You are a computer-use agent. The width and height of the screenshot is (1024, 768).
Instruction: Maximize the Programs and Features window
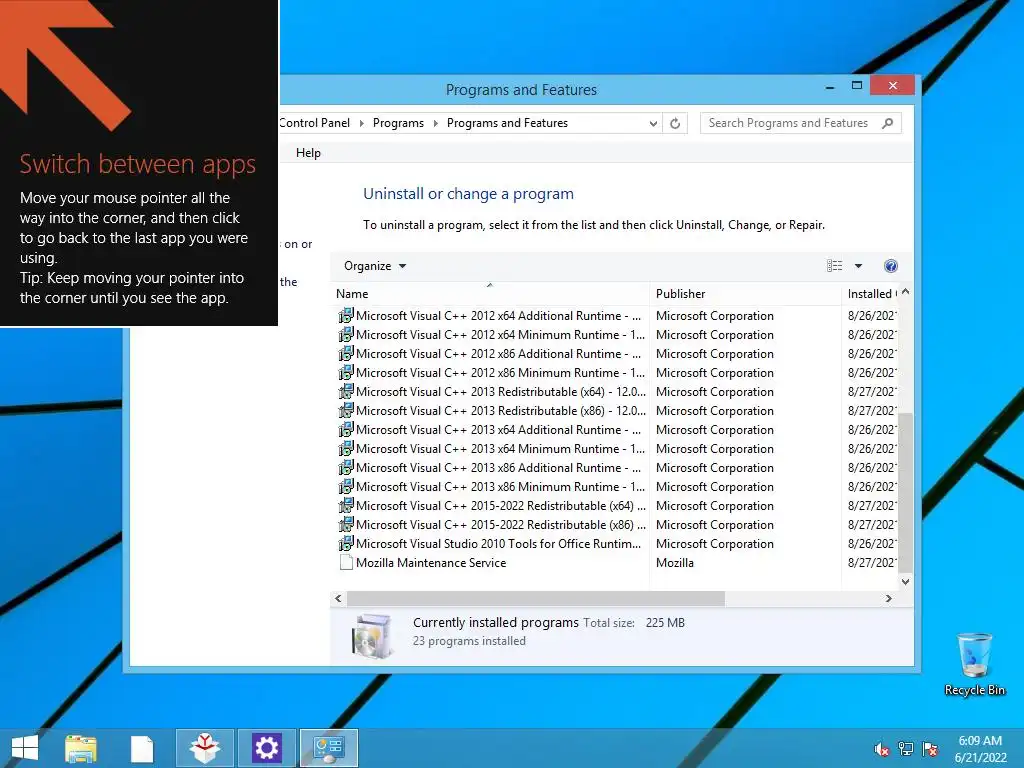pyautogui.click(x=857, y=86)
